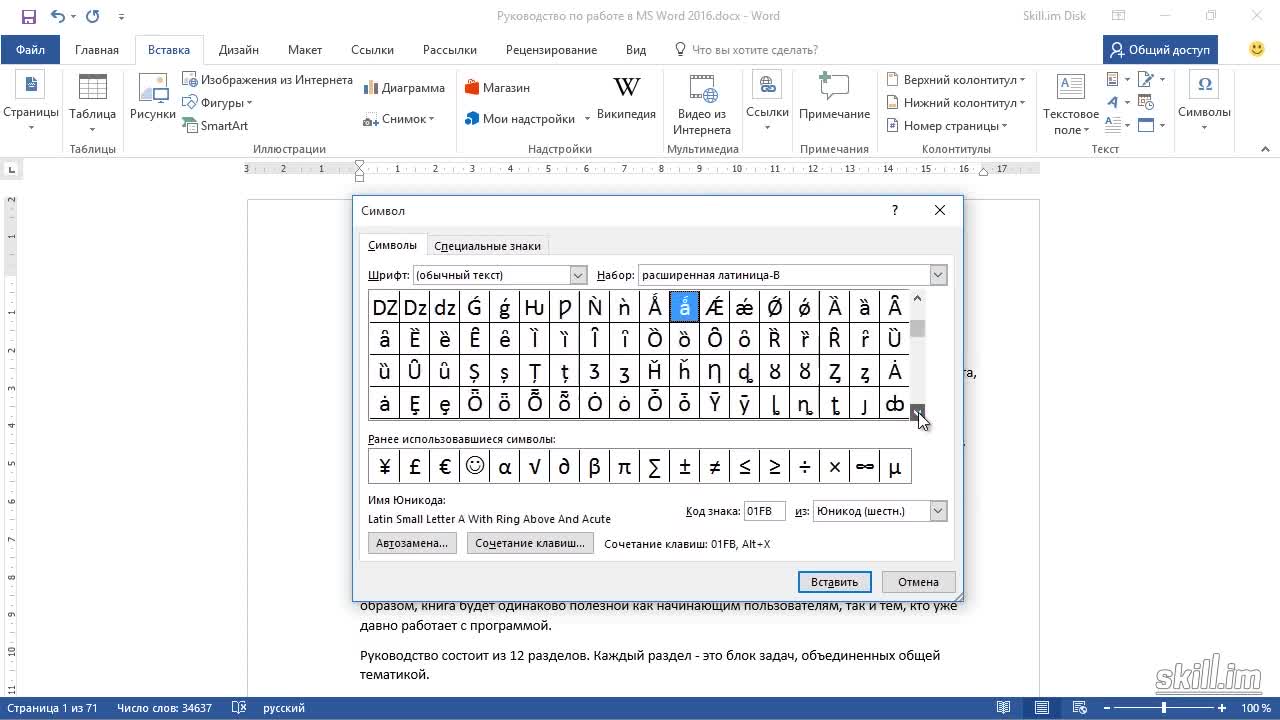Open the Рецензирование tab
This screenshot has width=1280, height=720.
pos(551,50)
